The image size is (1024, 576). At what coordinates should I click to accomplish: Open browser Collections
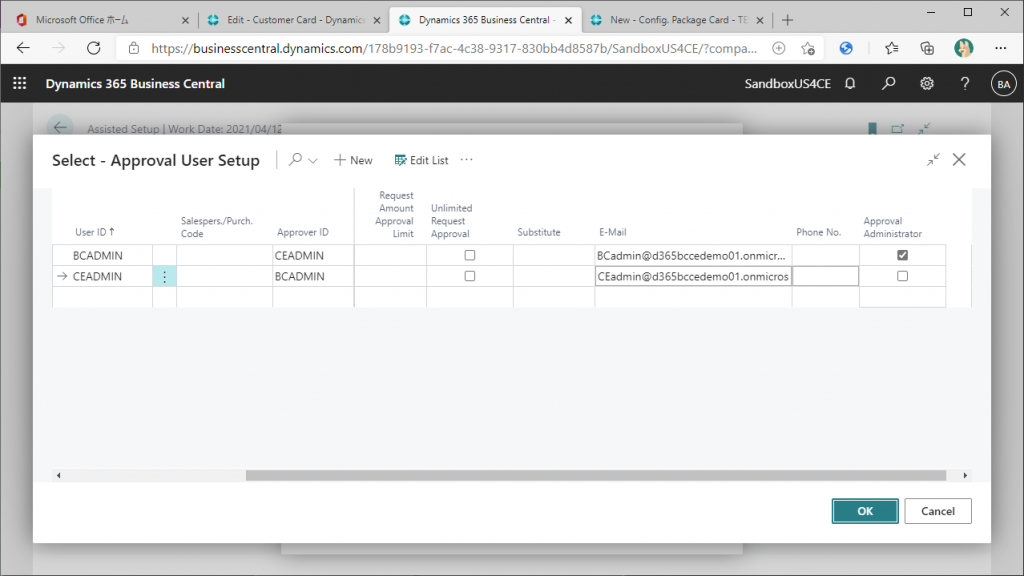[927, 48]
